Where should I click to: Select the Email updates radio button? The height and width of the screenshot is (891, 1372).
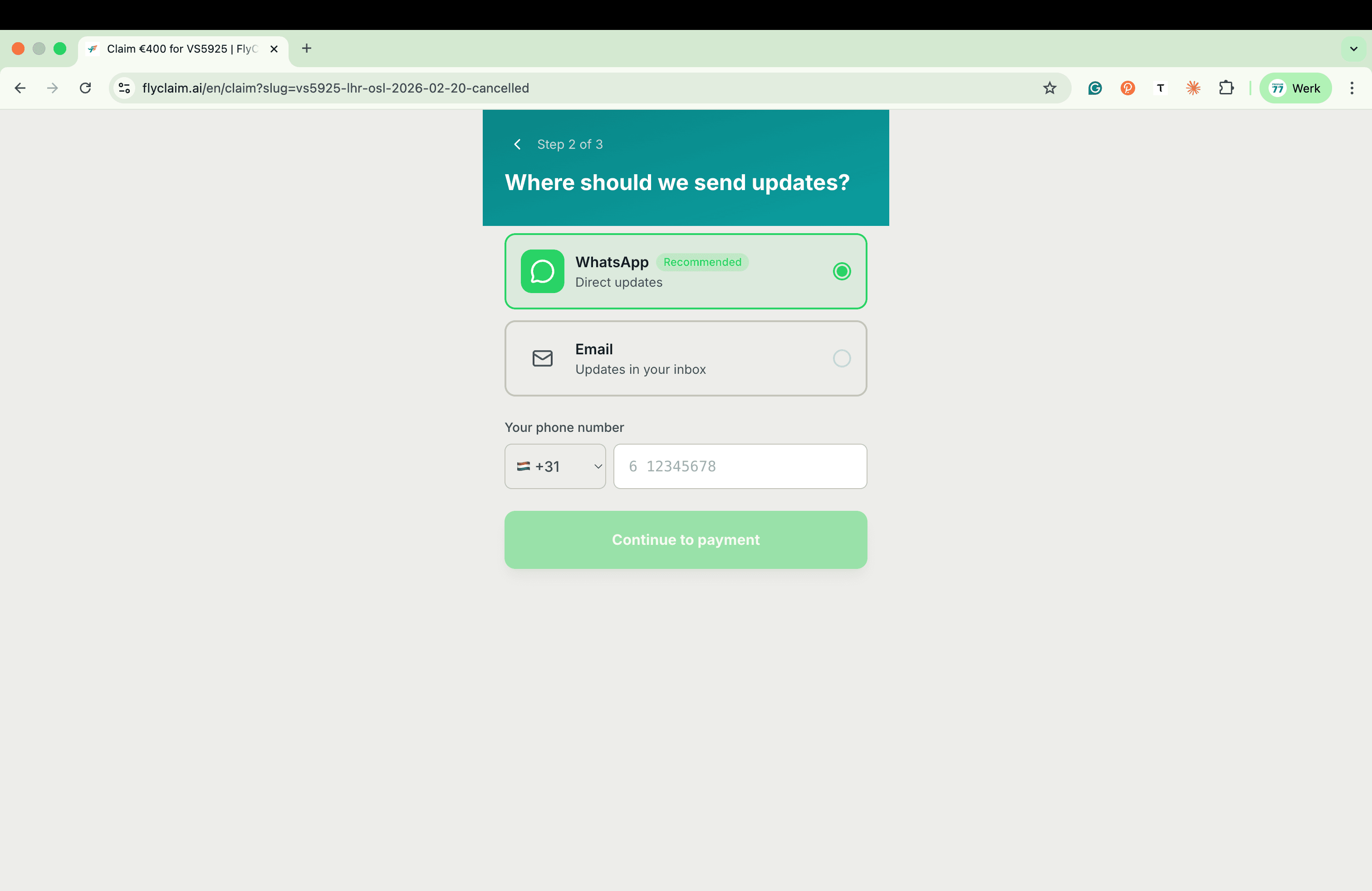point(842,358)
